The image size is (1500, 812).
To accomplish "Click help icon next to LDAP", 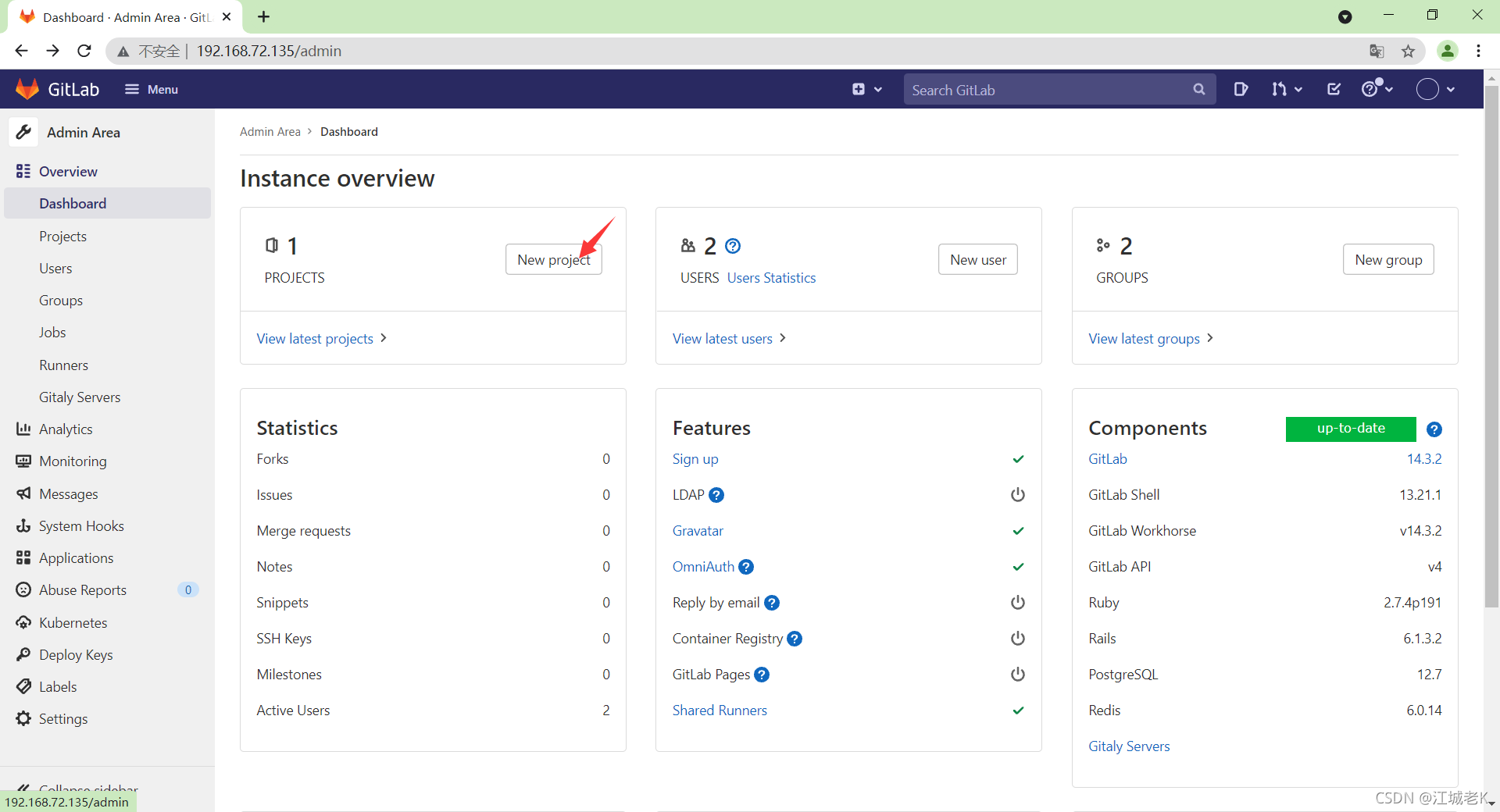I will click(716, 495).
